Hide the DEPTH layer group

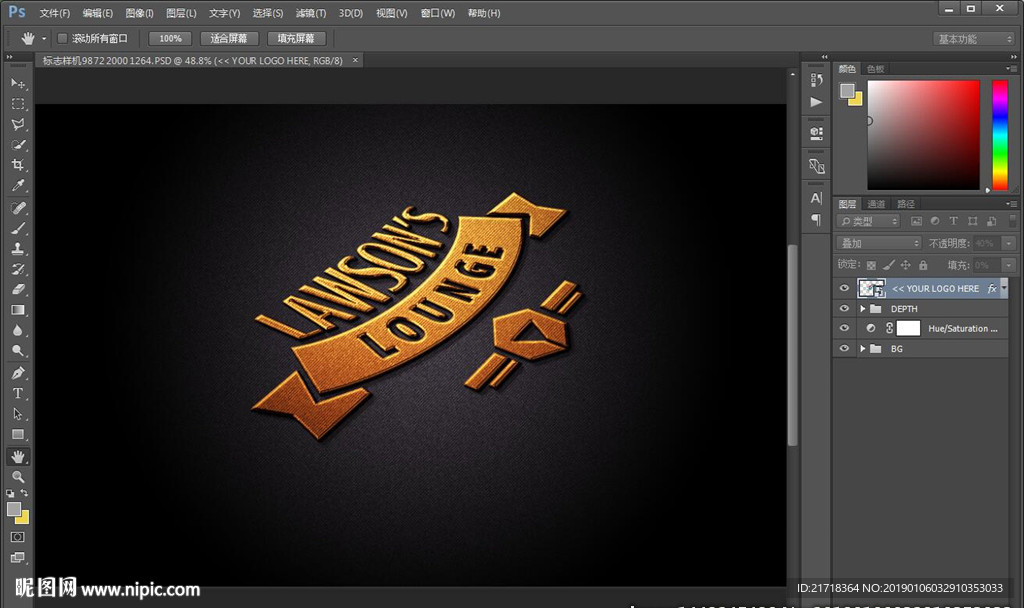844,308
